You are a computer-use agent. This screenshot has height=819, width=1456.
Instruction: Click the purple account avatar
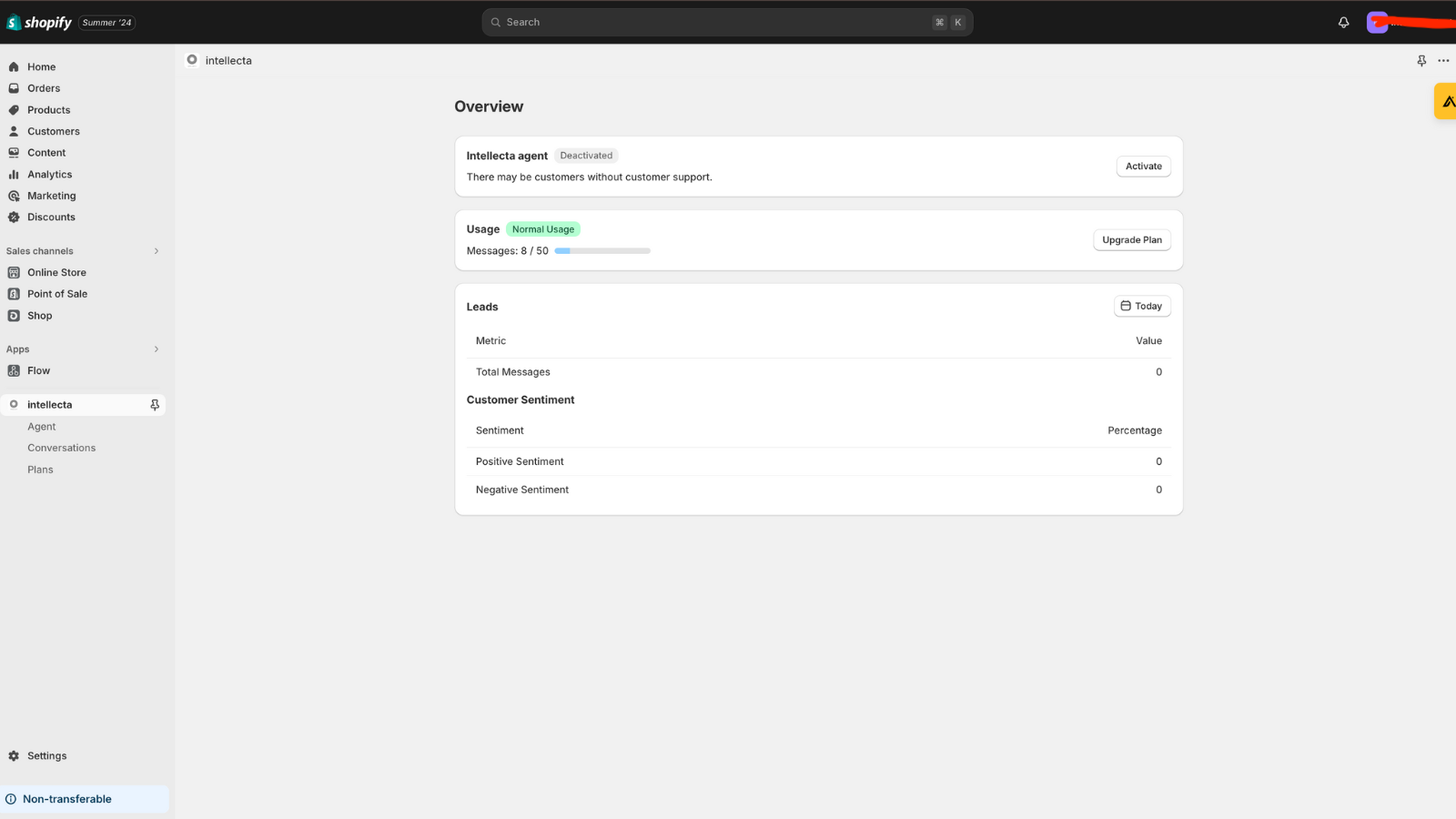point(1377,23)
